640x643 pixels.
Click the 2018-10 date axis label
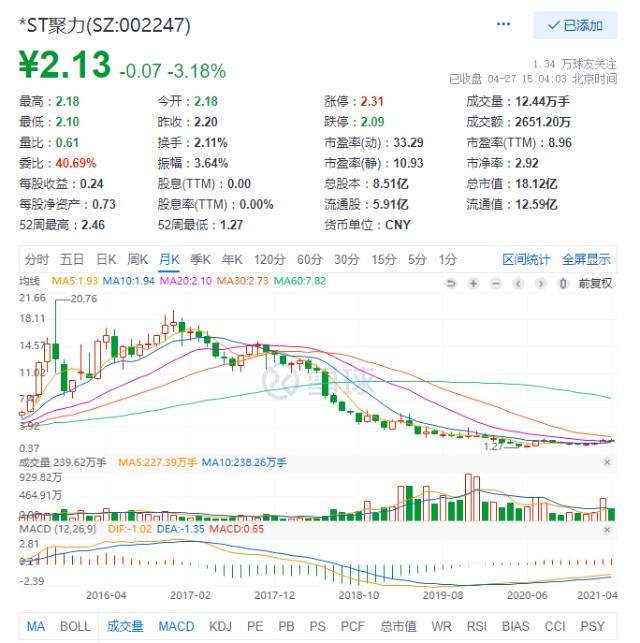click(x=359, y=595)
